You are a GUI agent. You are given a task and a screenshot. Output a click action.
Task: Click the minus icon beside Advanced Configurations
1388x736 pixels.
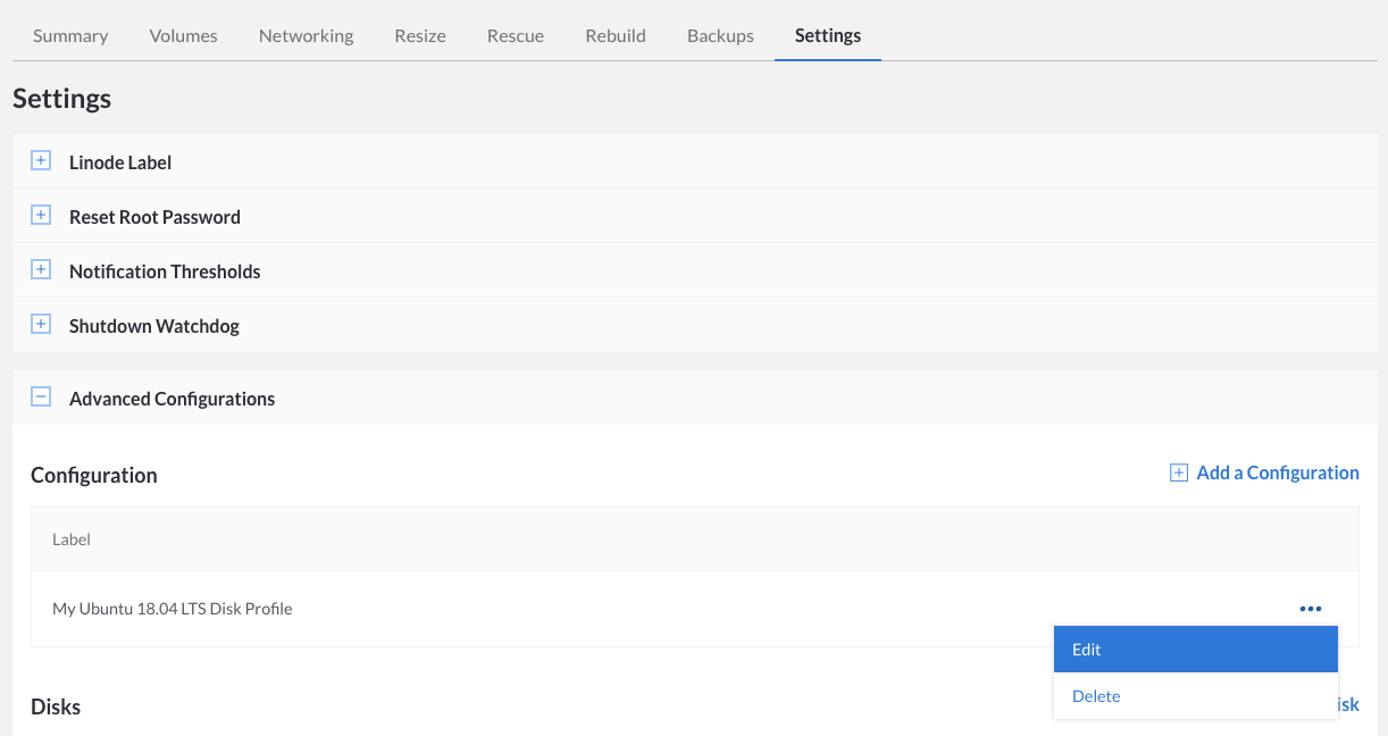(41, 397)
